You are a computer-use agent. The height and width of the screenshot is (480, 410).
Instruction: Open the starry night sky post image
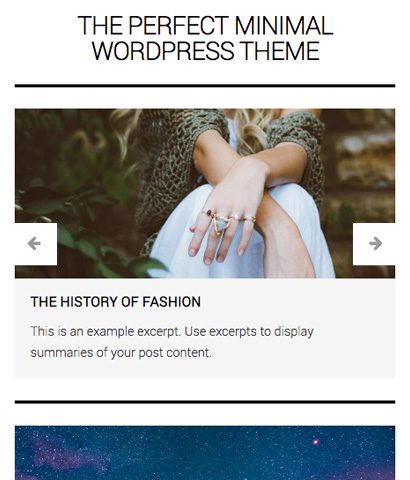click(205, 453)
